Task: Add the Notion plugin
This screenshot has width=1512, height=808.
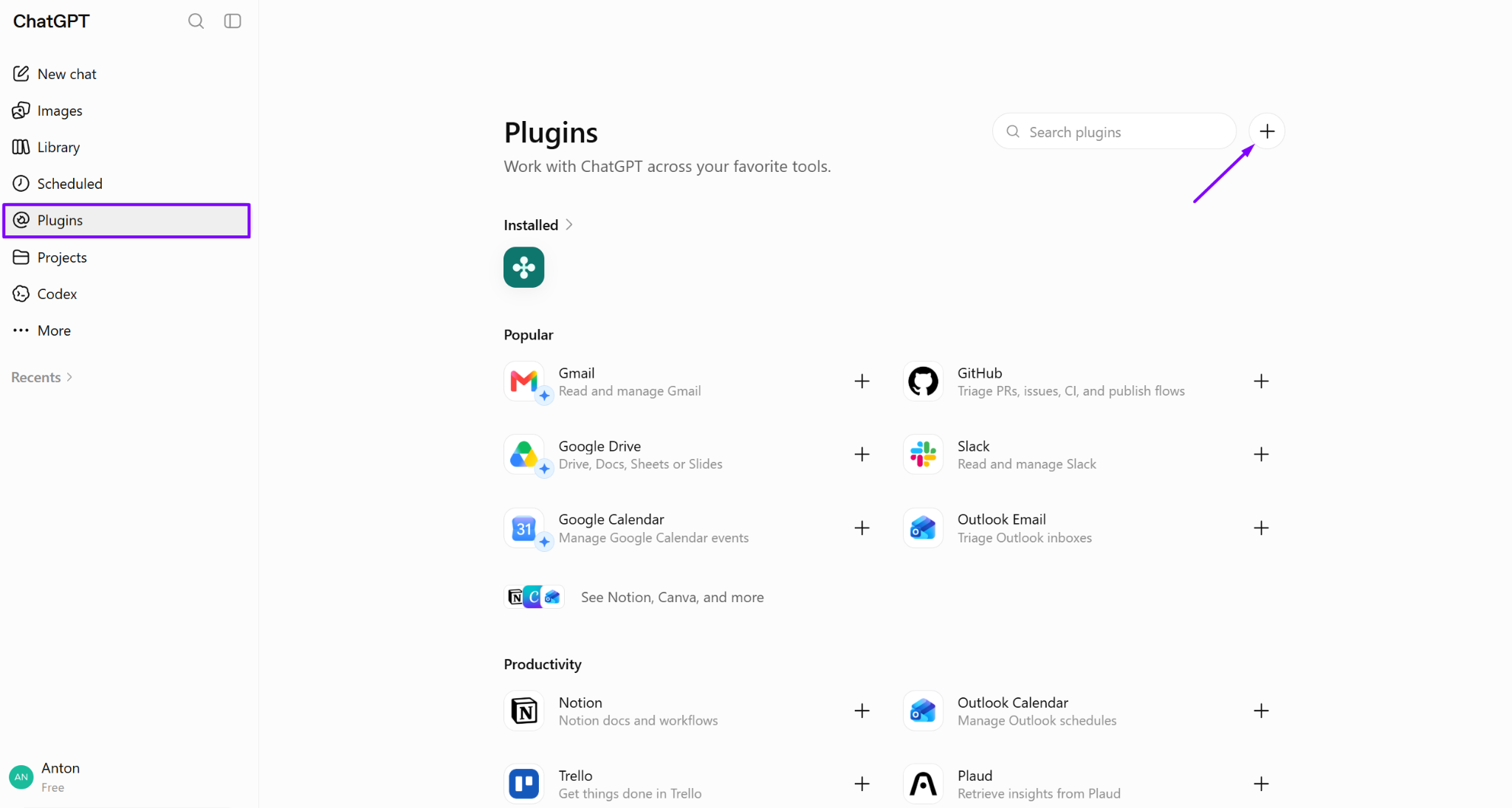Action: (862, 711)
